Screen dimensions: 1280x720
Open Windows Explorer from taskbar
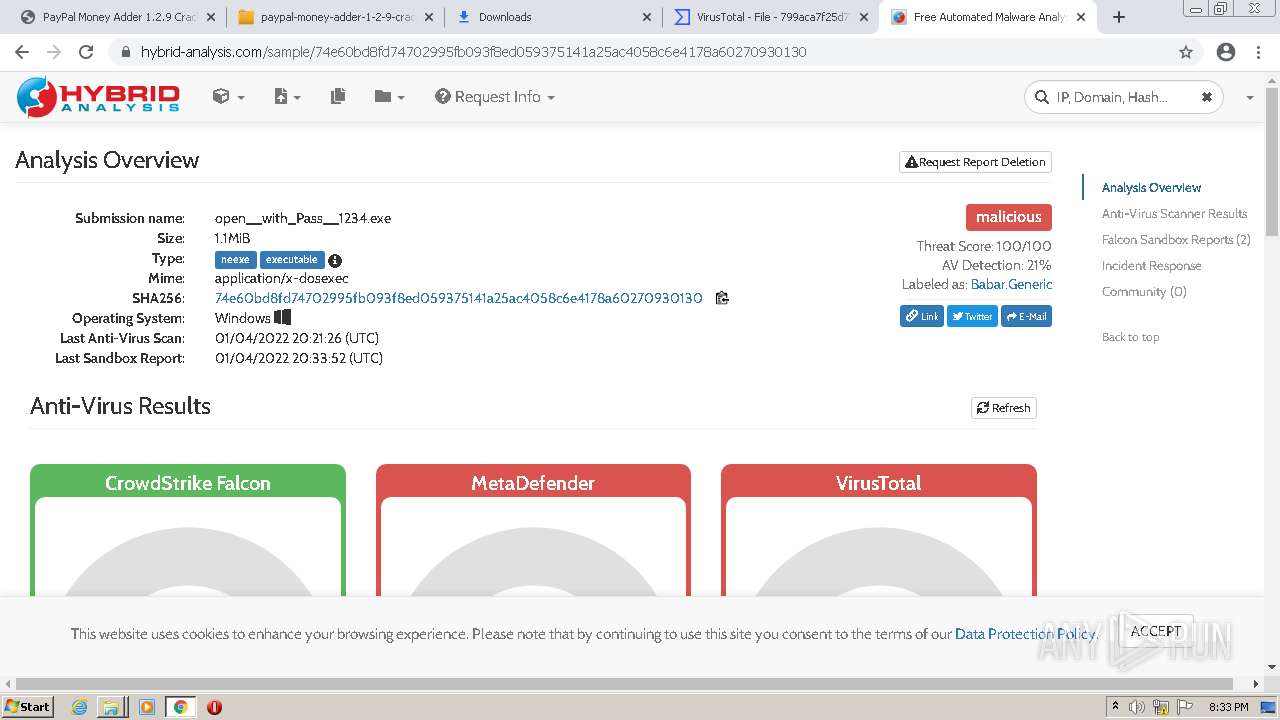coord(111,707)
